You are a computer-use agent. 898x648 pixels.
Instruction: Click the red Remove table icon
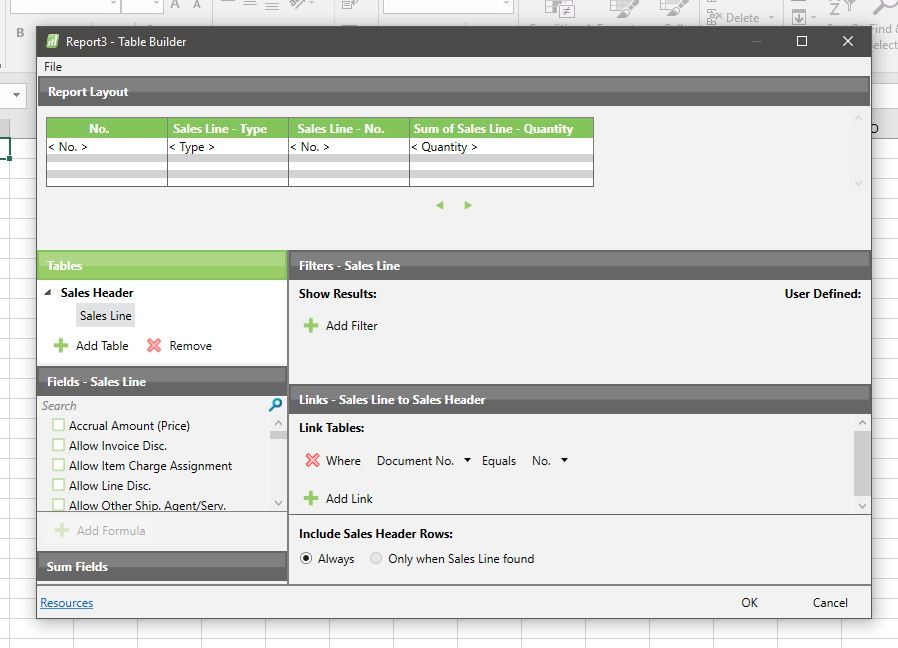[156, 345]
